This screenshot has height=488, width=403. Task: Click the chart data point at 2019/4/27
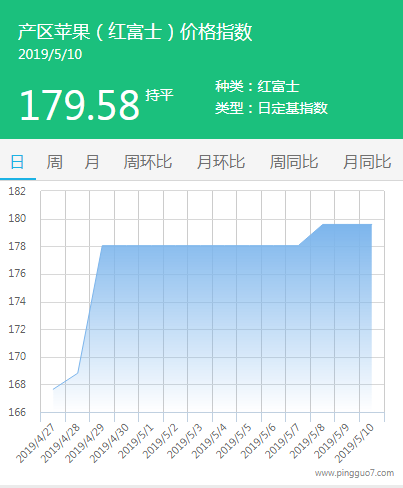coord(53,389)
